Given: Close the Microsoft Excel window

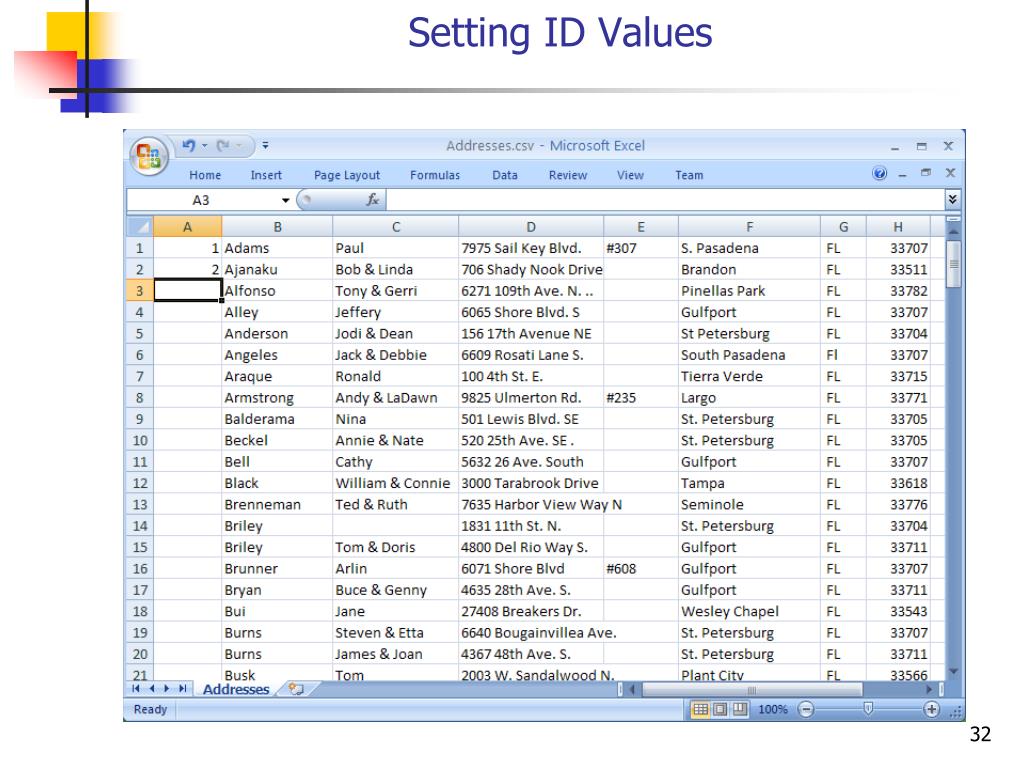Looking at the screenshot, I should point(948,146).
